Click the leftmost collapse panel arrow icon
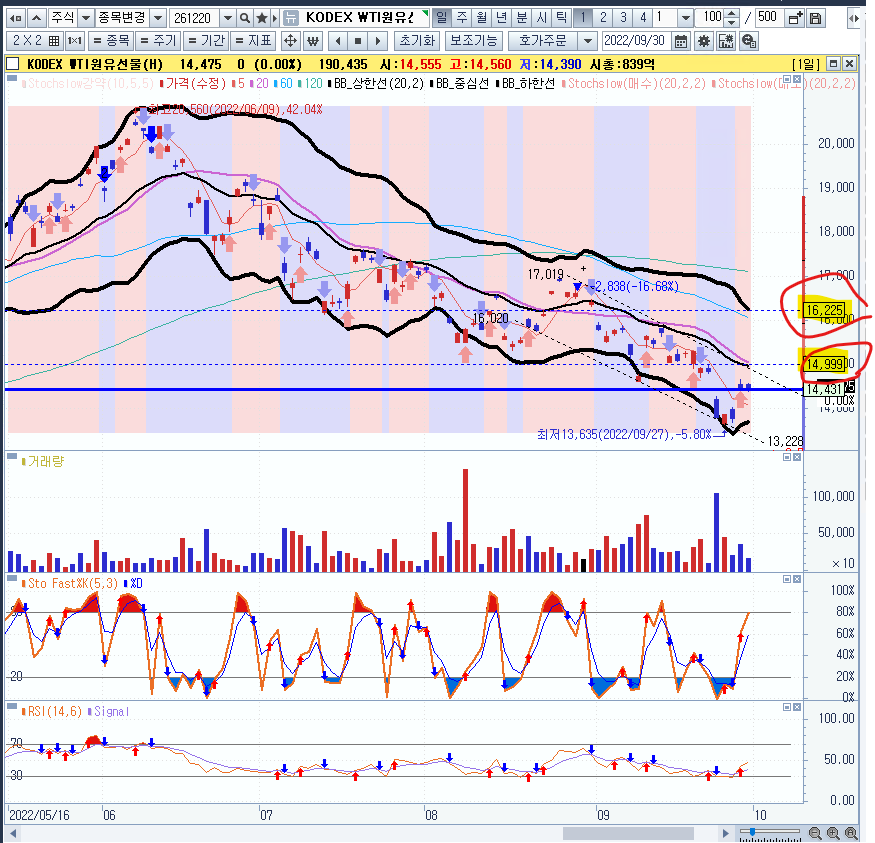The image size is (875, 843). [x=16, y=18]
